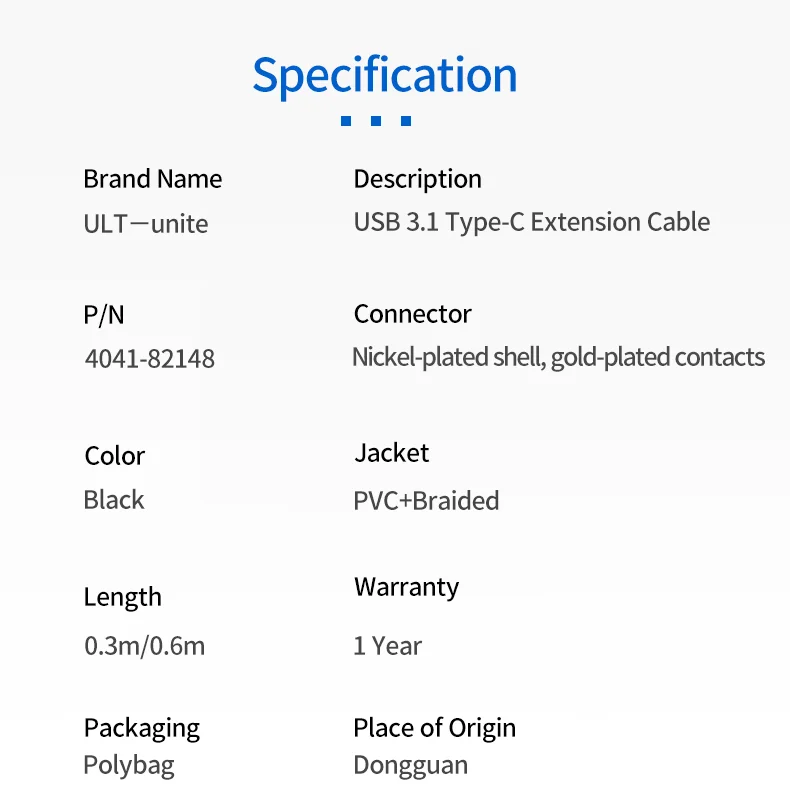The image size is (790, 800).
Task: Select the 1 Year warranty value
Action: (x=387, y=646)
